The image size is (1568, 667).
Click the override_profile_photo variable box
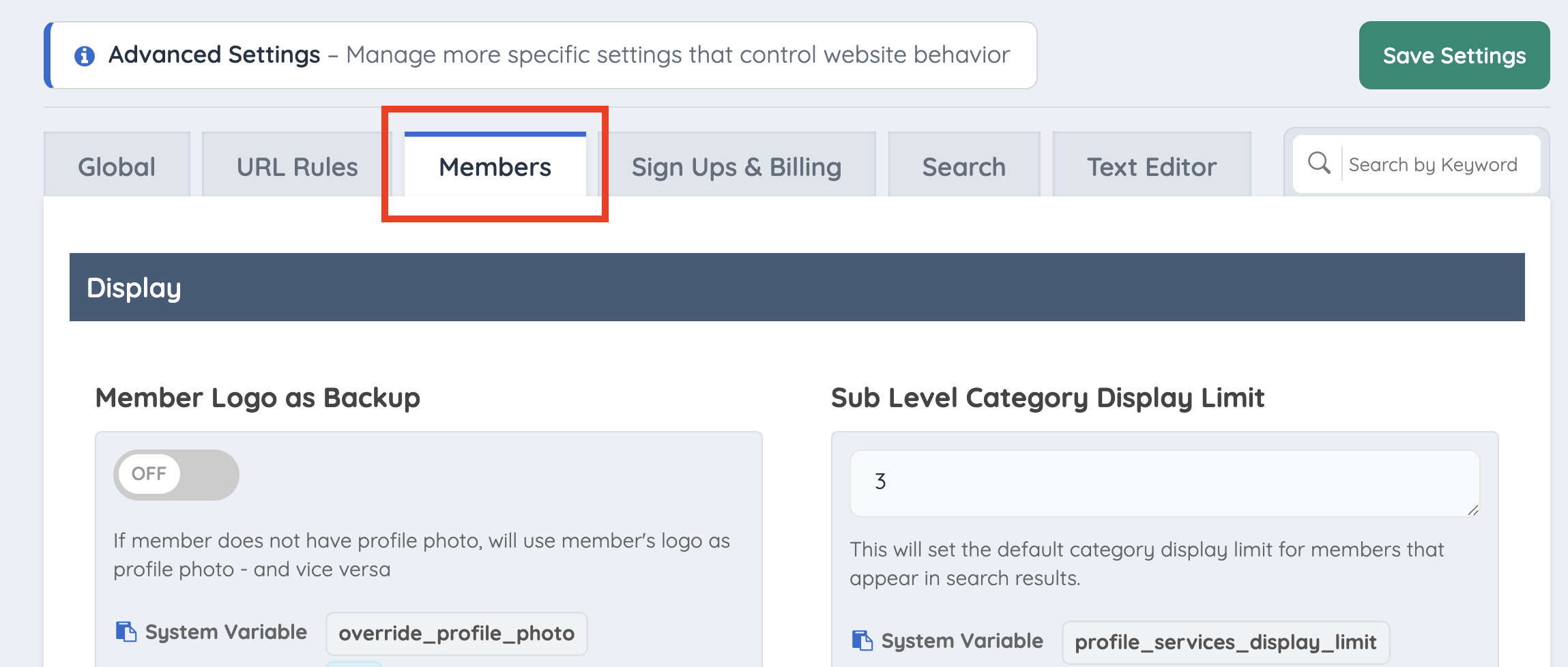pyautogui.click(x=456, y=634)
